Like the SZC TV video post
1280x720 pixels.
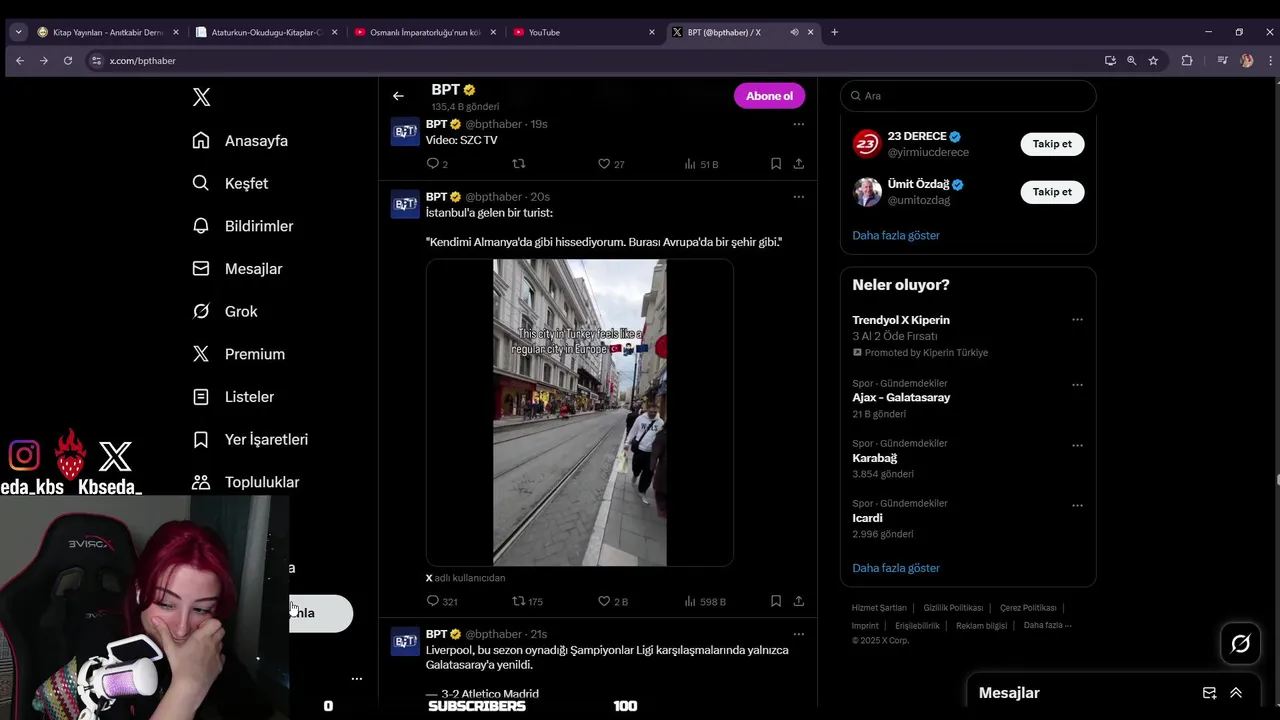pyautogui.click(x=610, y=164)
